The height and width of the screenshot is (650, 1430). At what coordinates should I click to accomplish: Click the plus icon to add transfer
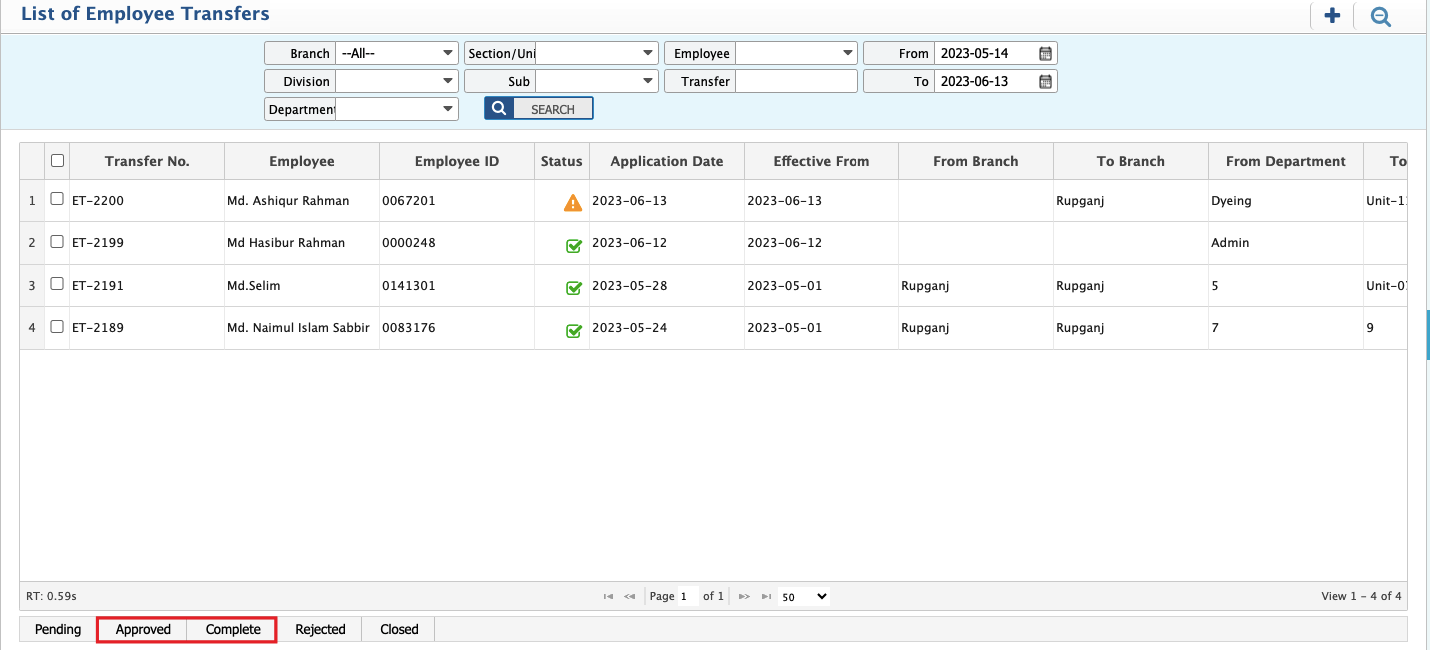(x=1331, y=16)
